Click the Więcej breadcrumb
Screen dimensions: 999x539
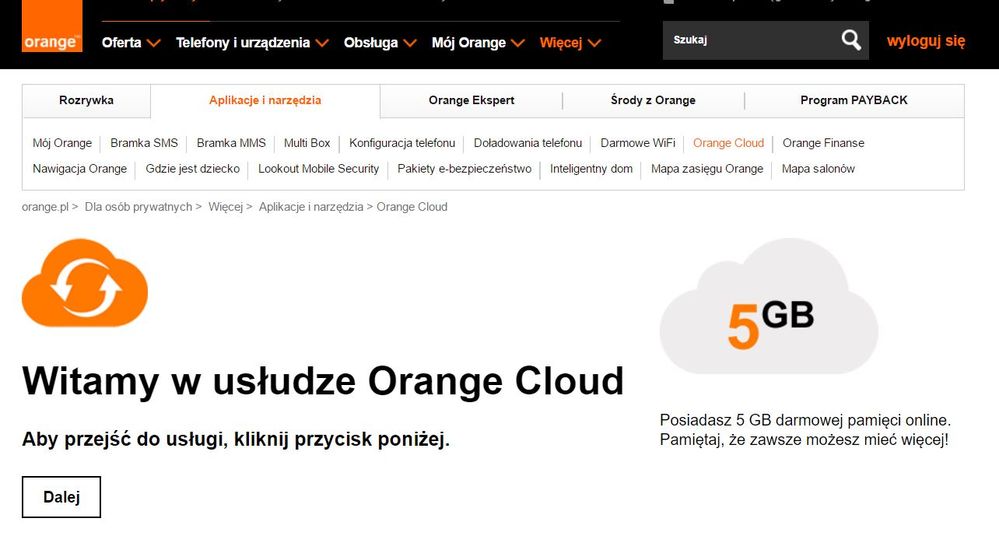point(226,207)
